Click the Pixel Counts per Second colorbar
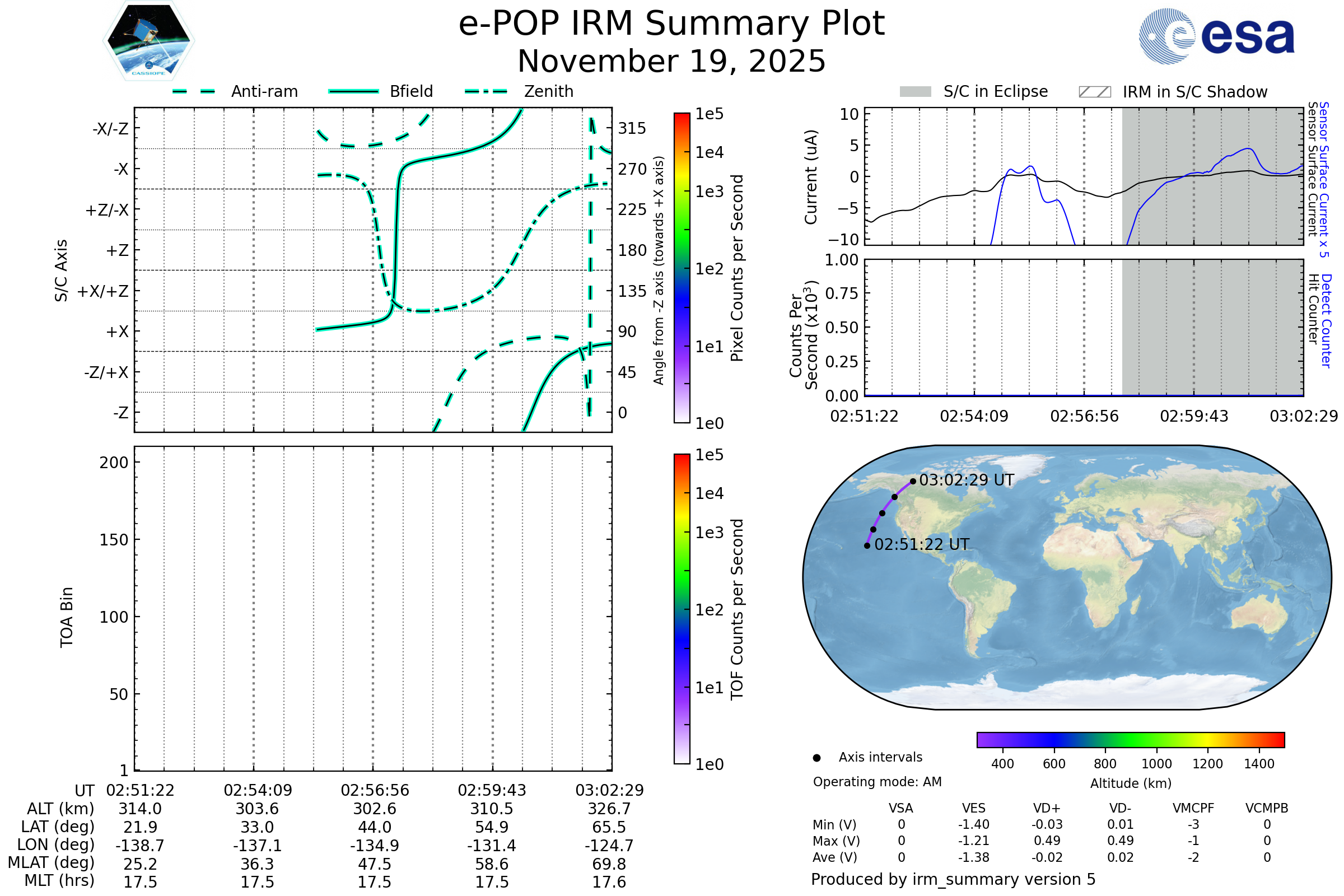The image size is (1344, 896). (682, 268)
